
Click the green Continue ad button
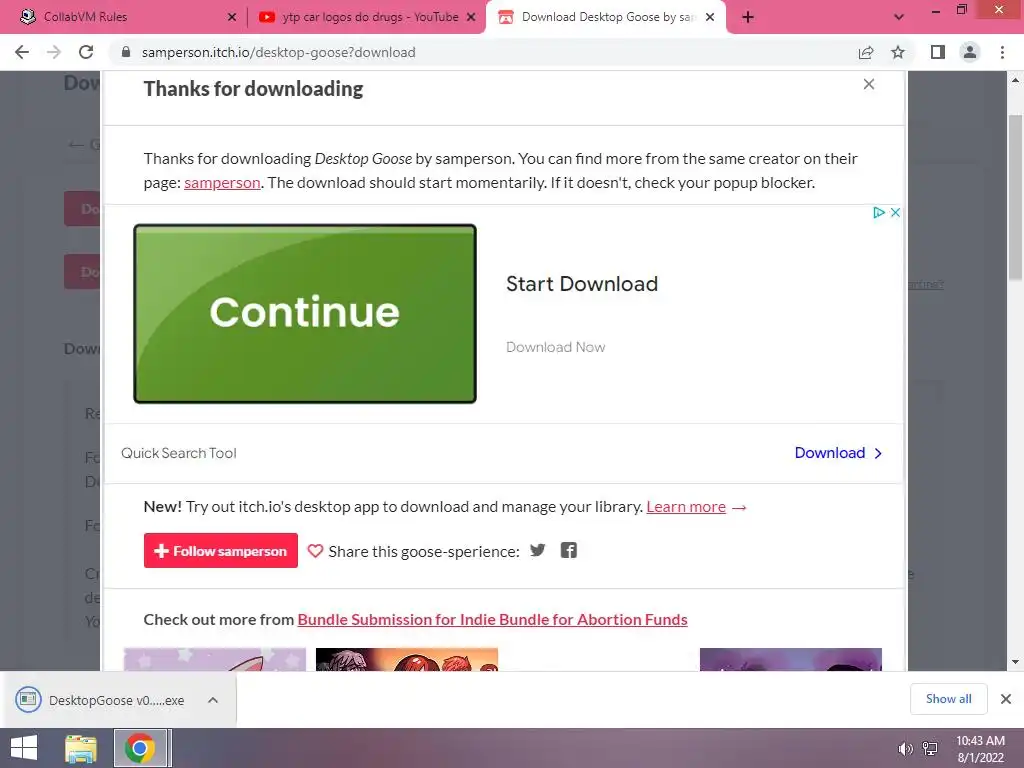click(305, 313)
